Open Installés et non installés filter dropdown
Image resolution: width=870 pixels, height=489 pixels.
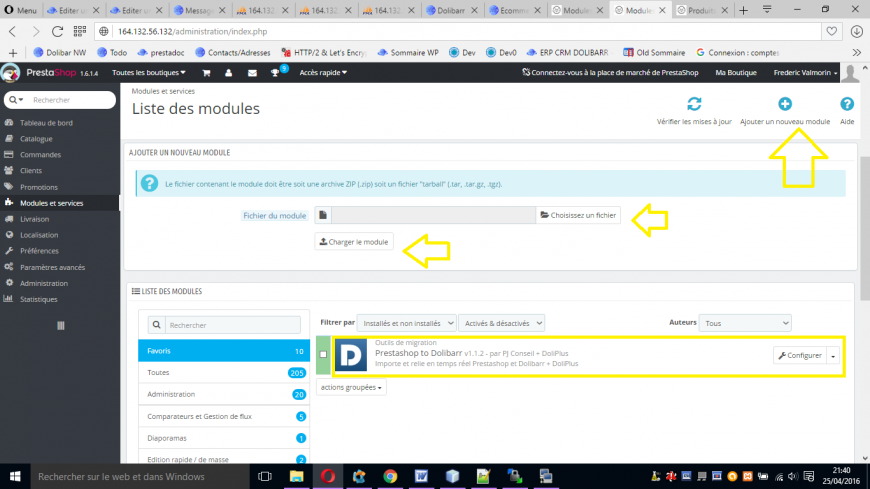(x=406, y=323)
